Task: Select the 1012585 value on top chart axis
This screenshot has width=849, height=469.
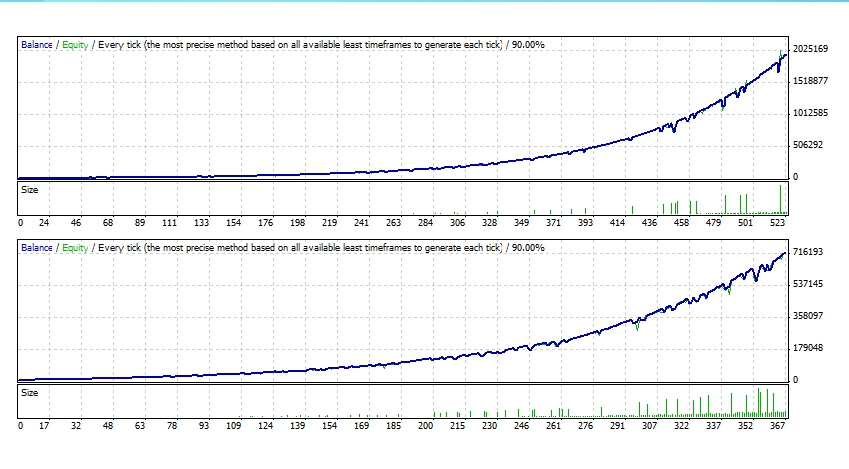Action: click(x=811, y=113)
